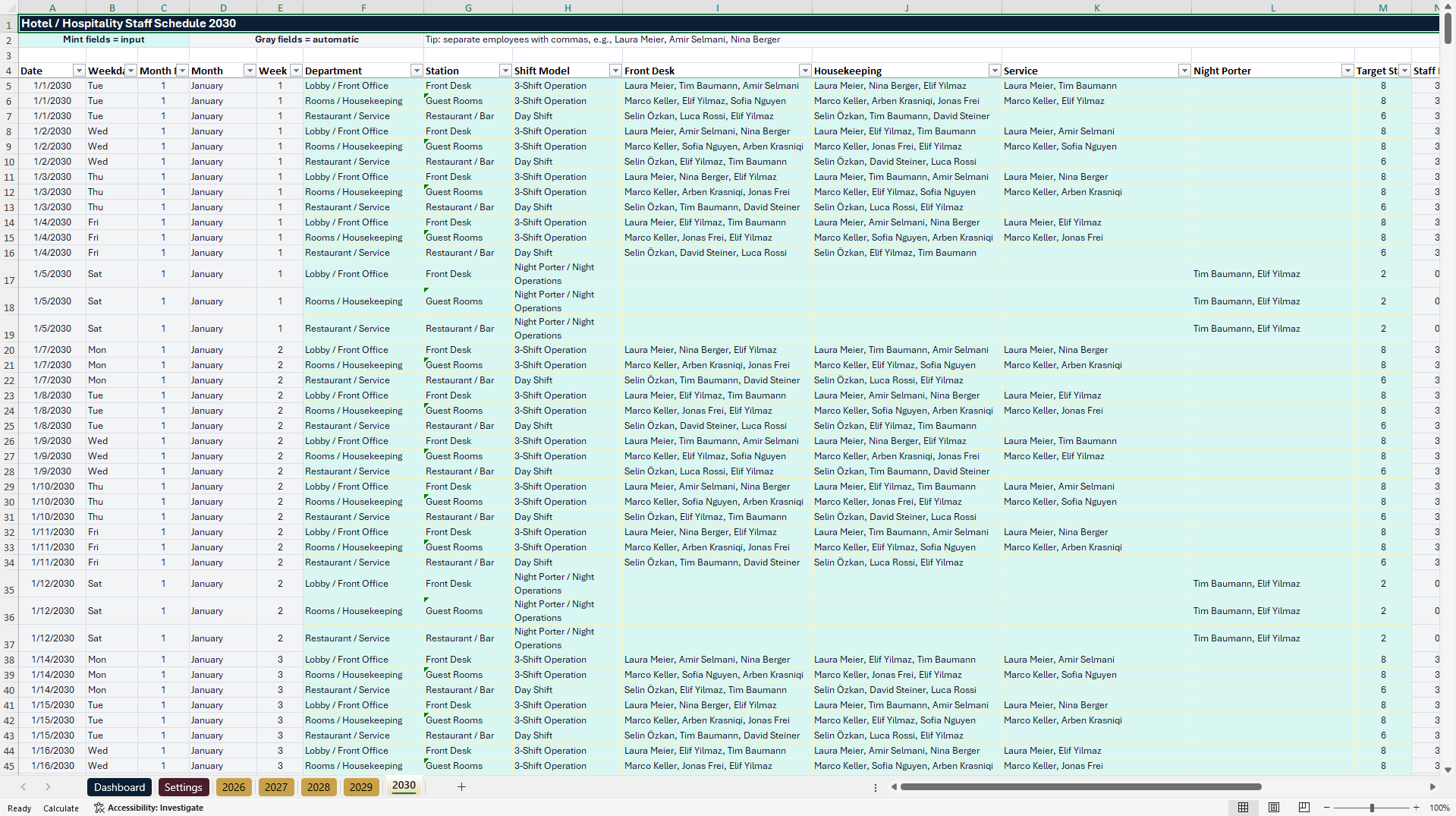
Task: Select column L header
Action: [1273, 8]
